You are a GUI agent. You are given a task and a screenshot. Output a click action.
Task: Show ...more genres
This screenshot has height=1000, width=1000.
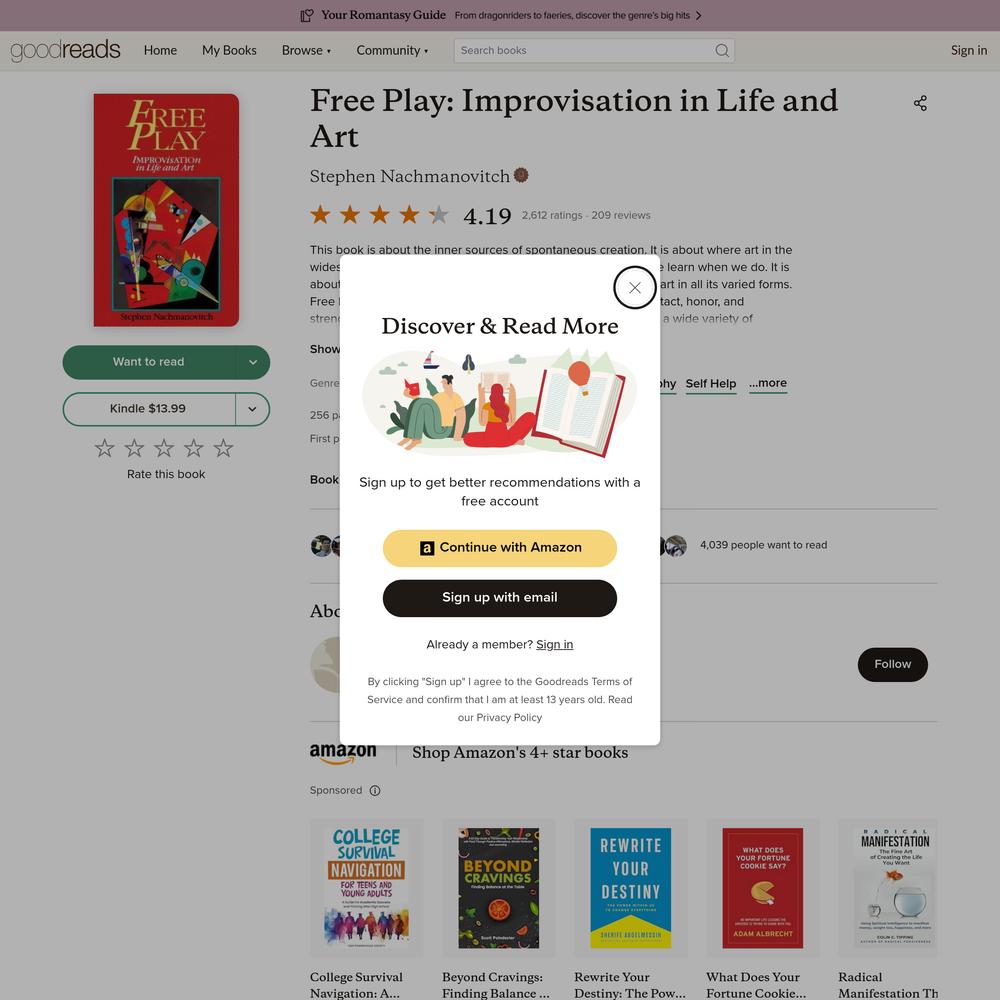pyautogui.click(x=767, y=383)
